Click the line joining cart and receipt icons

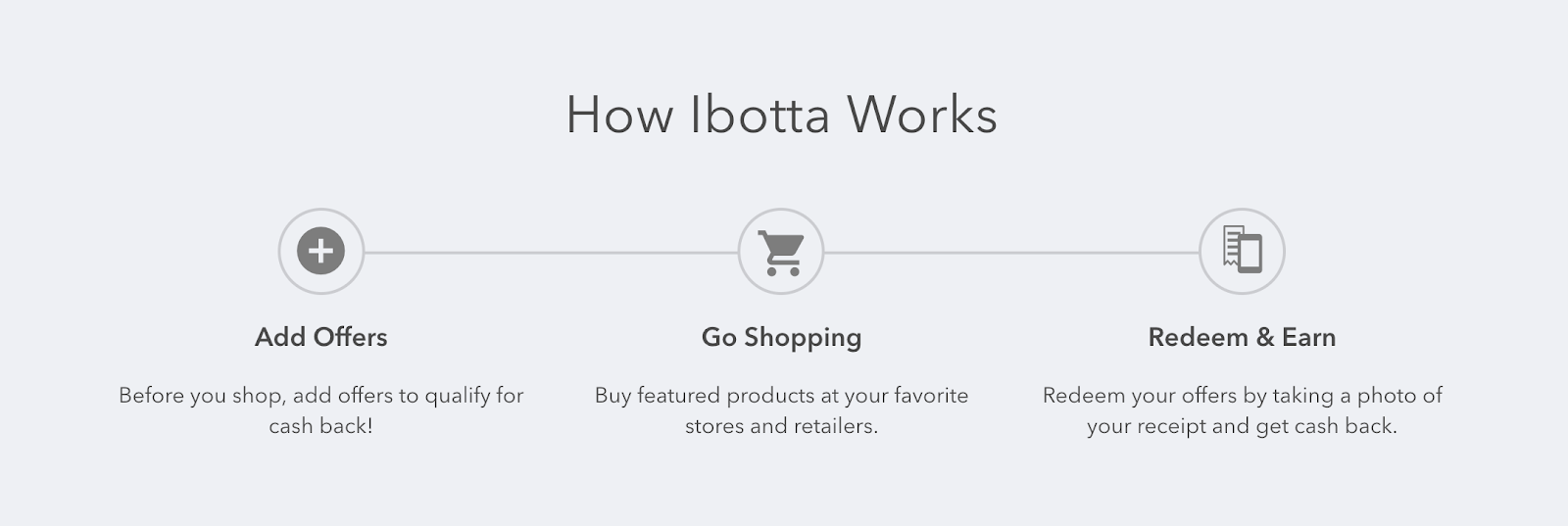click(1011, 253)
